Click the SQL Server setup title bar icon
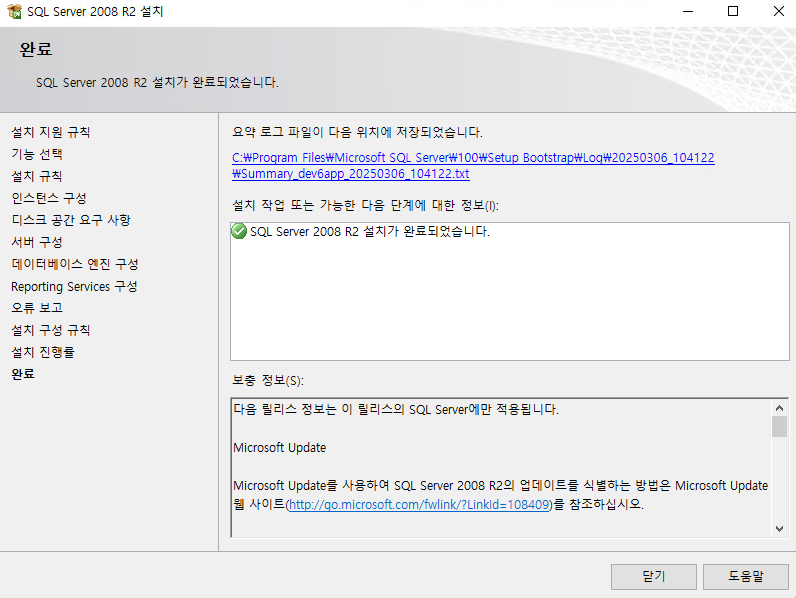The width and height of the screenshot is (796, 598). tap(14, 11)
